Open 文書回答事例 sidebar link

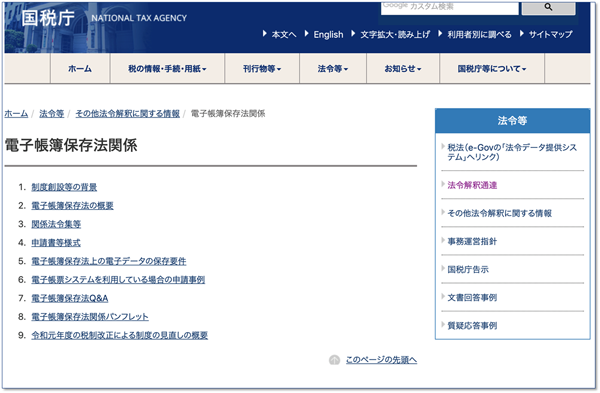coord(472,297)
